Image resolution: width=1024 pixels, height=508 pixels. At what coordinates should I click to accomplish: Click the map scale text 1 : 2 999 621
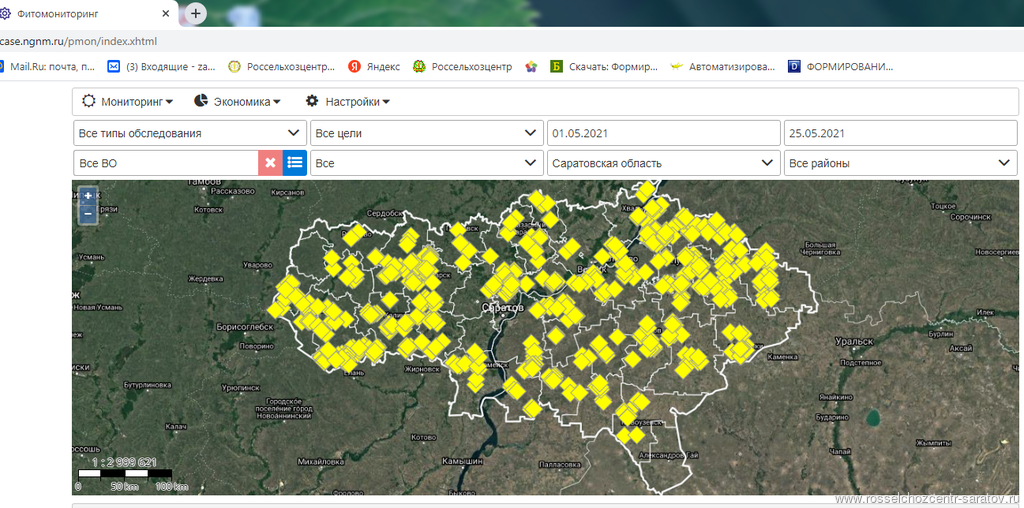coord(124,462)
